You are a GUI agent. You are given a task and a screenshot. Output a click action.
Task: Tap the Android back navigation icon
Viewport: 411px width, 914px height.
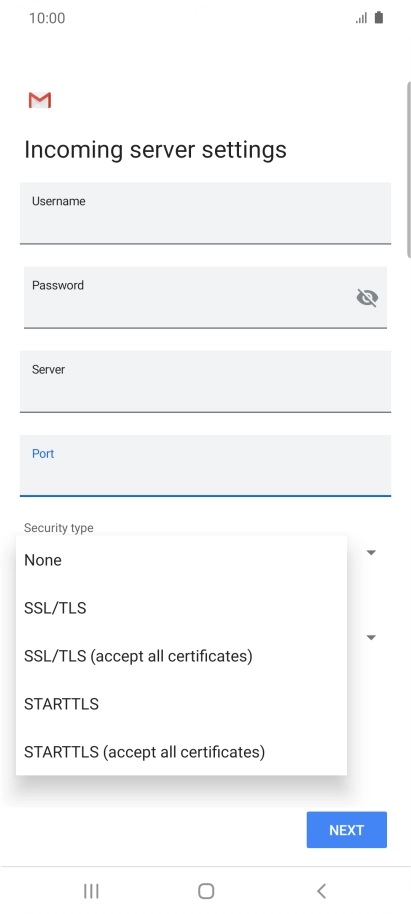tap(321, 891)
